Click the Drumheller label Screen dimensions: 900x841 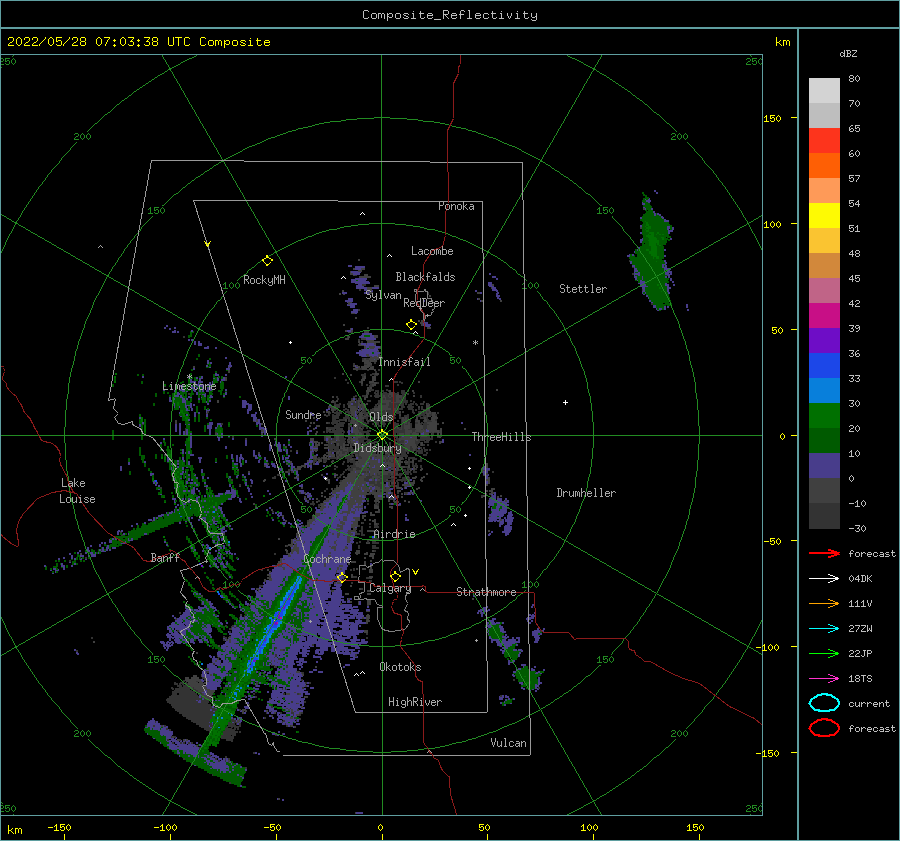586,493
